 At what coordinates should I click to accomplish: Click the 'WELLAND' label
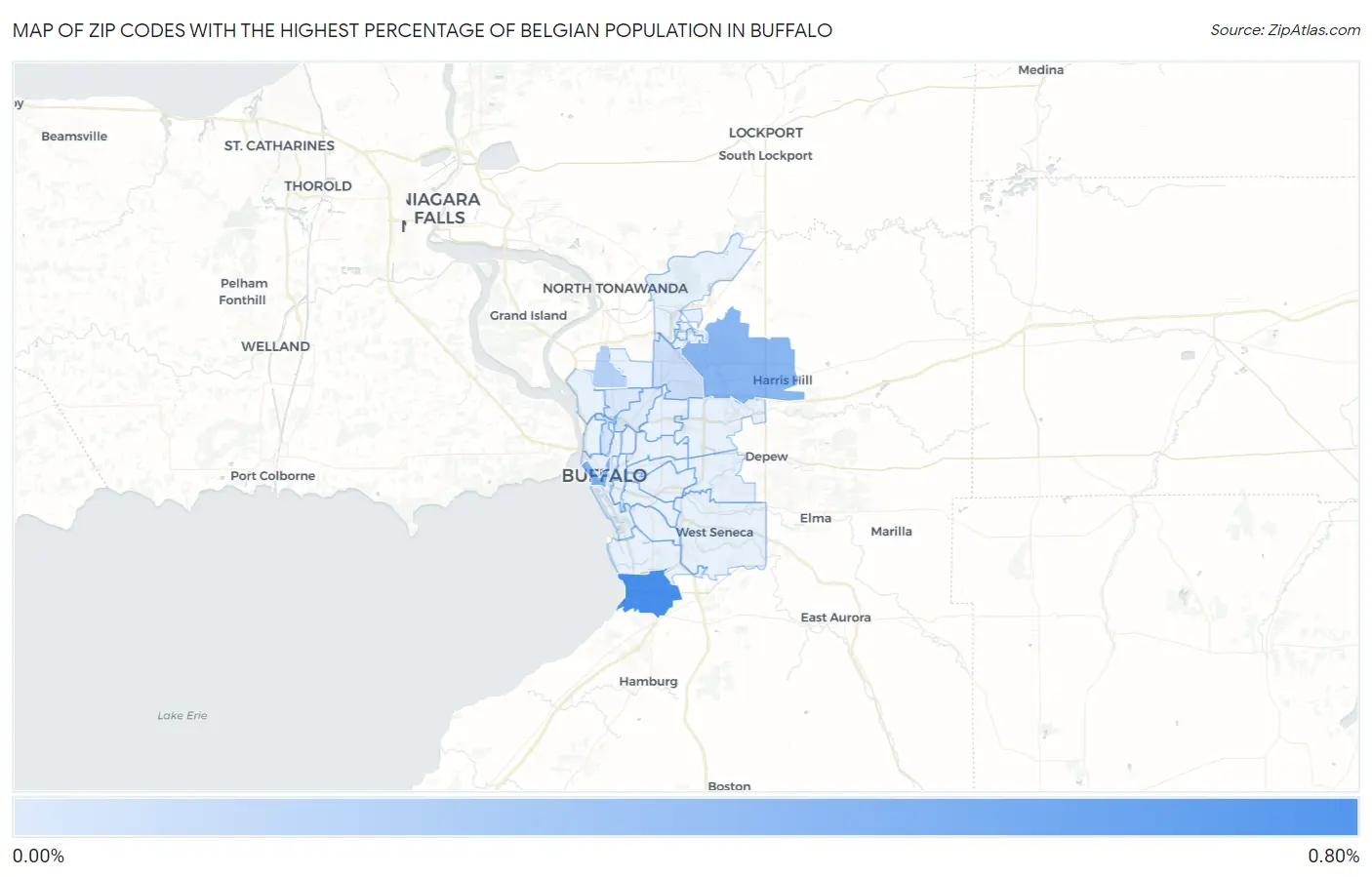click(275, 346)
